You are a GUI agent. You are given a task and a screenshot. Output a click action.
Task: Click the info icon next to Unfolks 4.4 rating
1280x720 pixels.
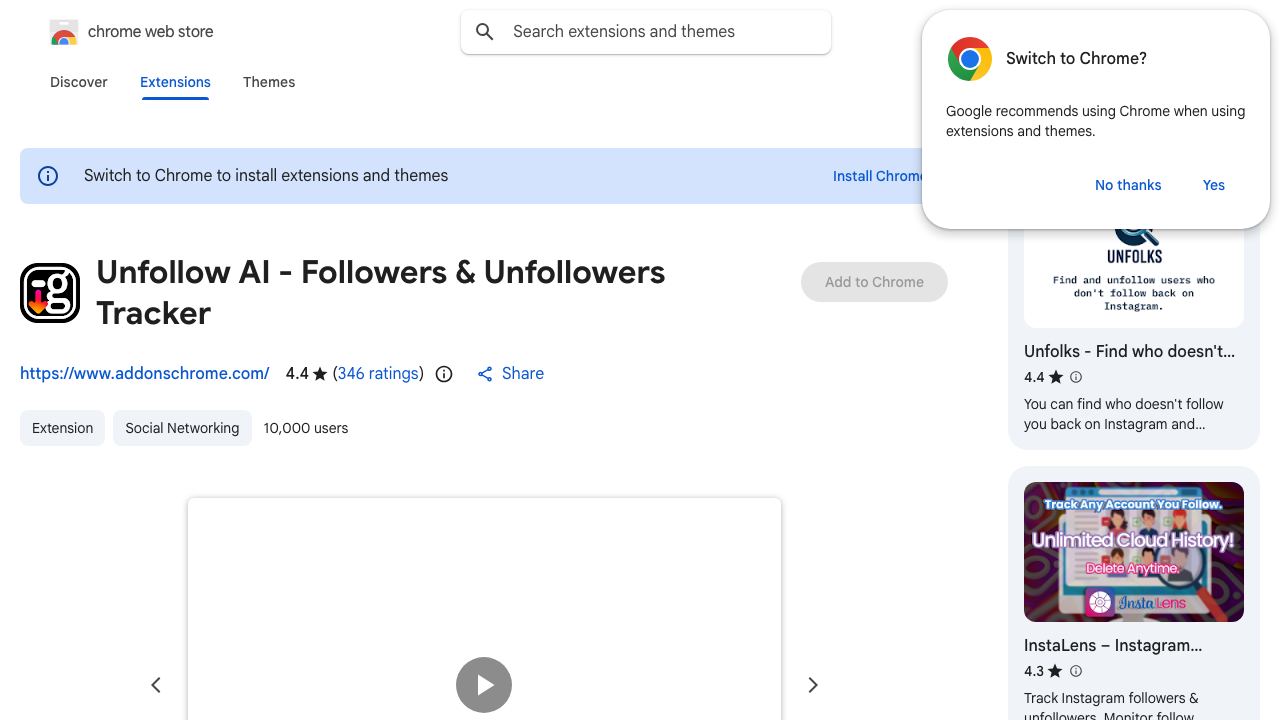(1076, 377)
